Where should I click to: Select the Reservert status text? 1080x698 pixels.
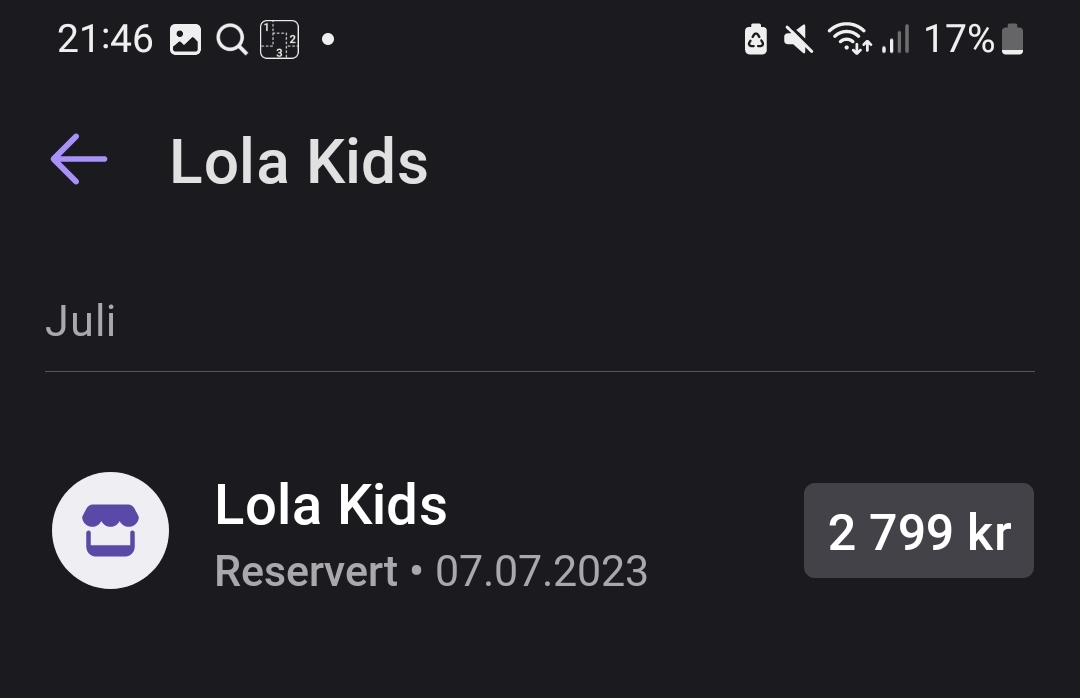point(307,571)
